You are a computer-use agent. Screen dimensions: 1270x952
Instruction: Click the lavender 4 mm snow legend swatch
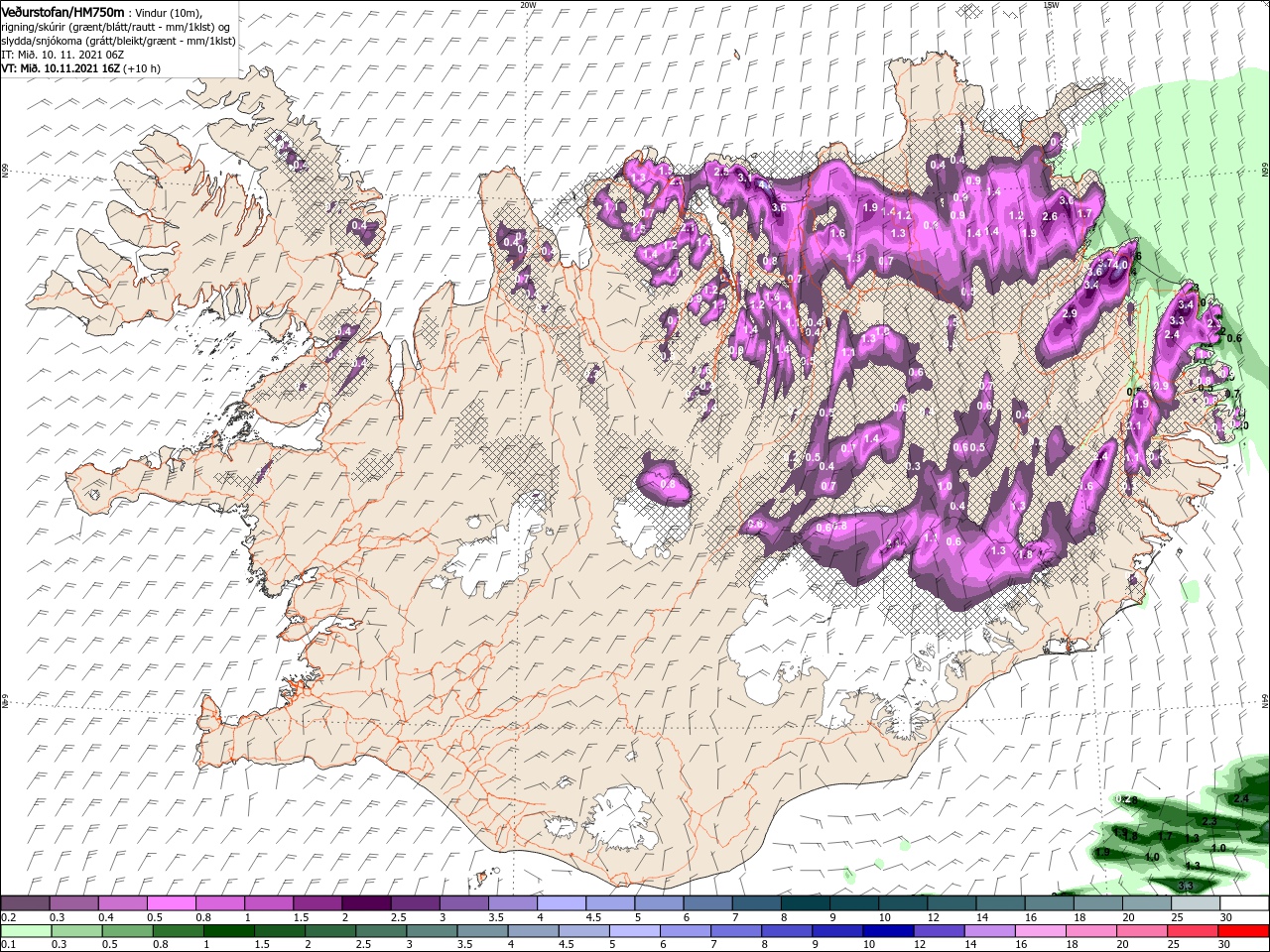pos(561,903)
